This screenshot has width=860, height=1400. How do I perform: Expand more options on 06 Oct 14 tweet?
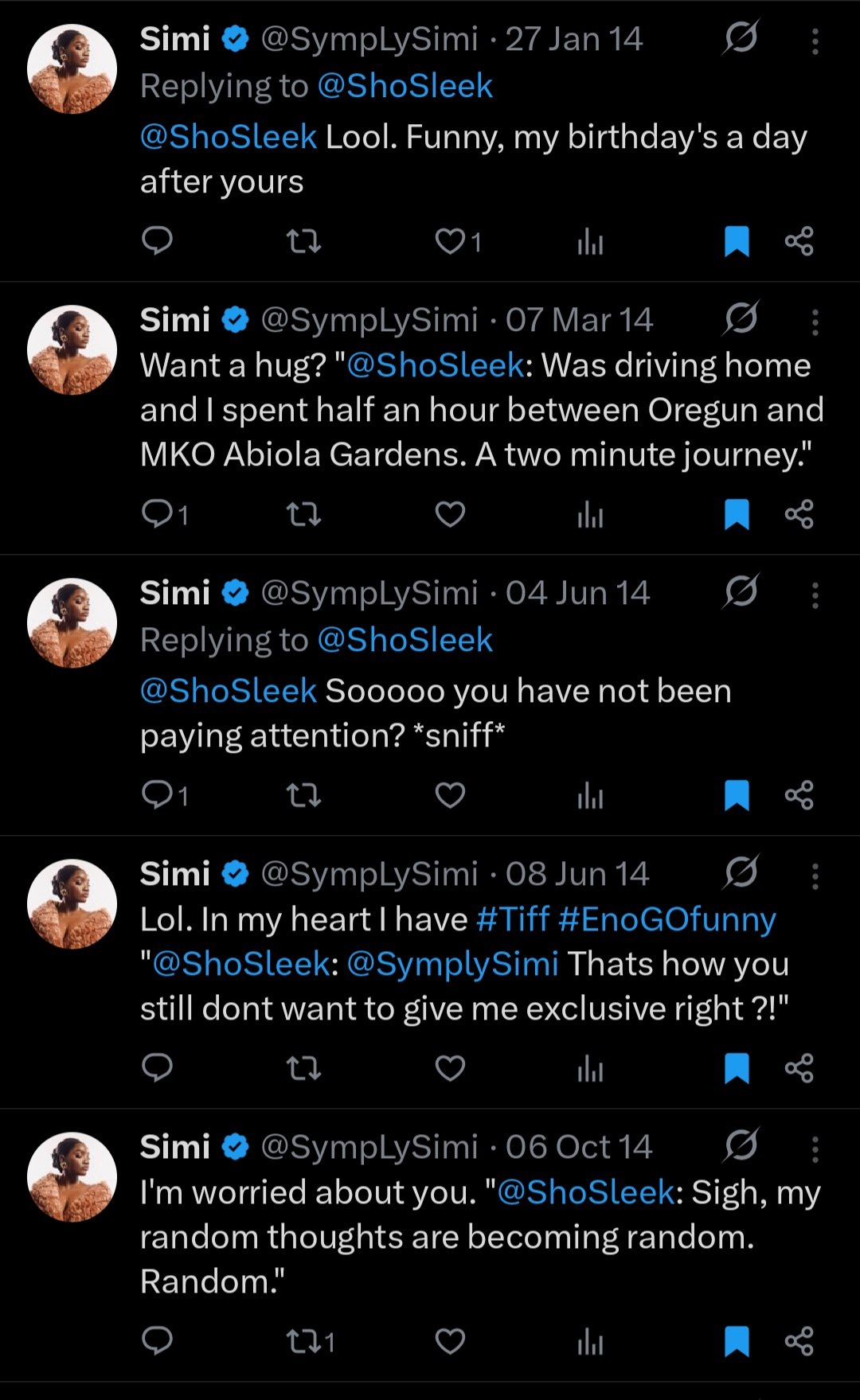pos(815,1149)
